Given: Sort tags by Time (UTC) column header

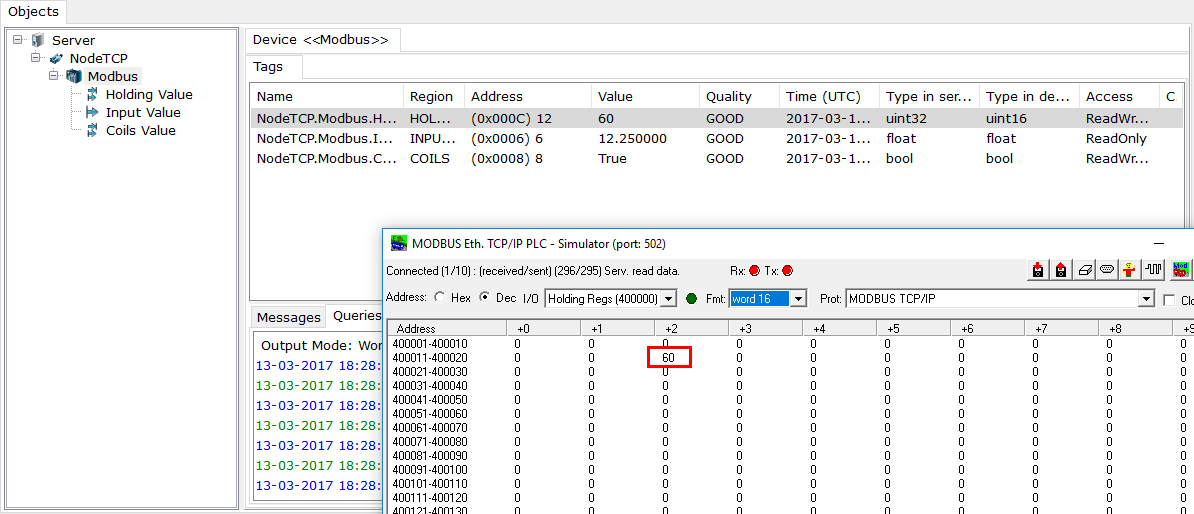Looking at the screenshot, I should 829,97.
